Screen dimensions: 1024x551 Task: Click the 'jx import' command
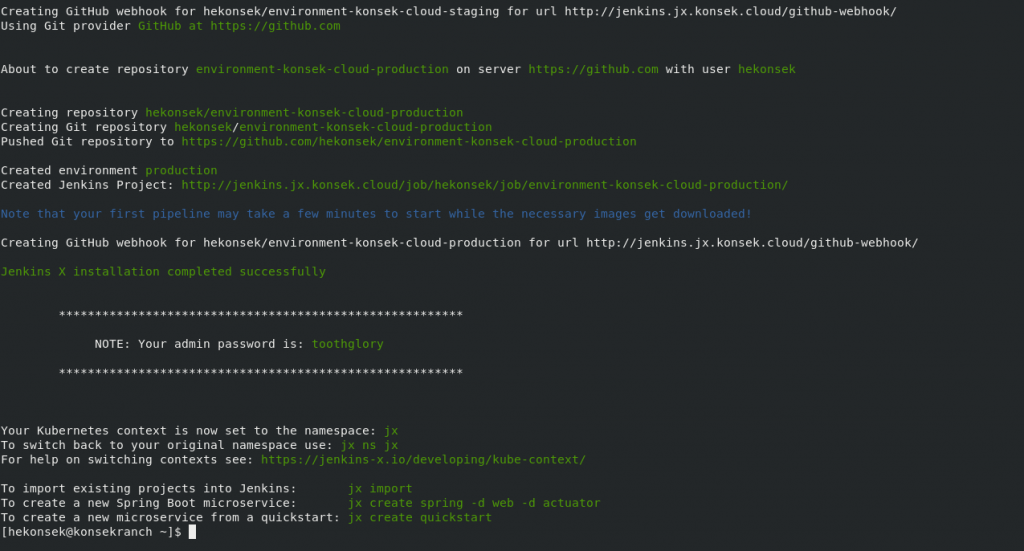[380, 488]
